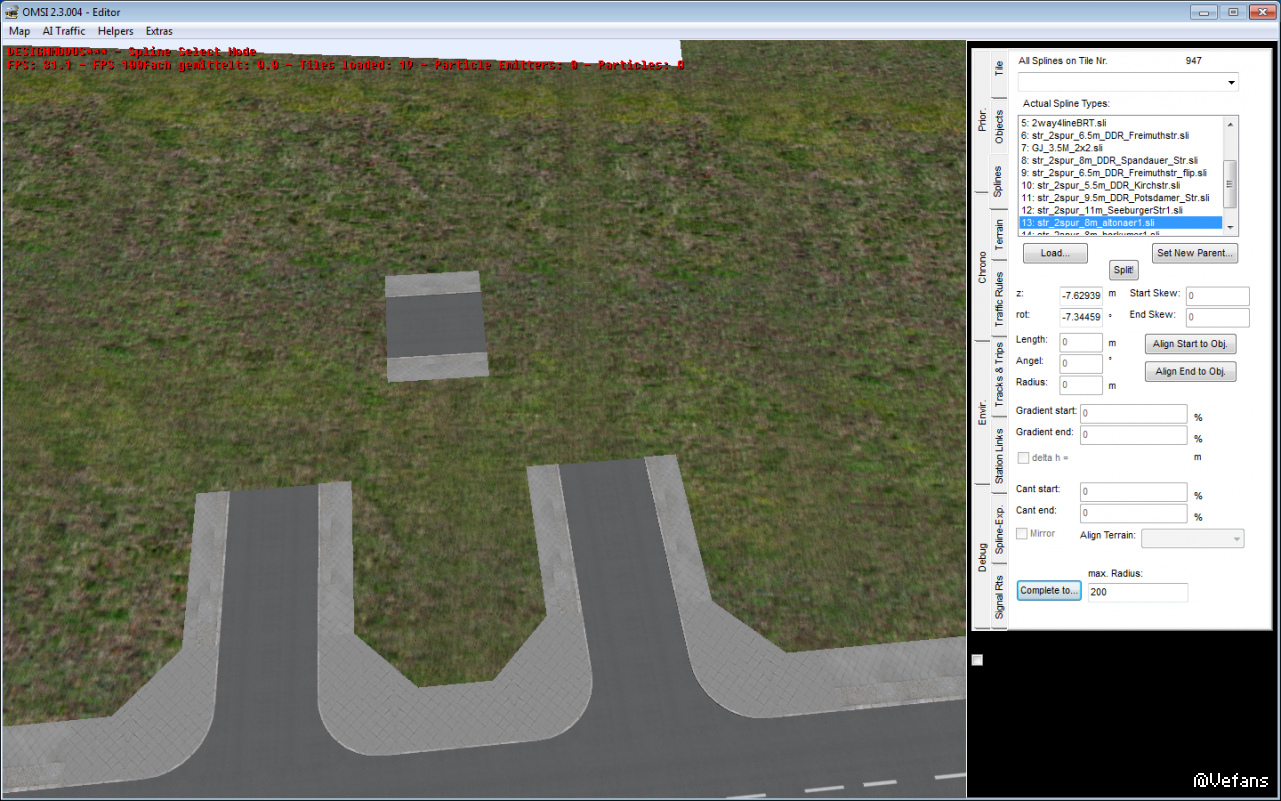The image size is (1281, 801).
Task: Open the AI Traffic menu
Action: click(x=63, y=31)
